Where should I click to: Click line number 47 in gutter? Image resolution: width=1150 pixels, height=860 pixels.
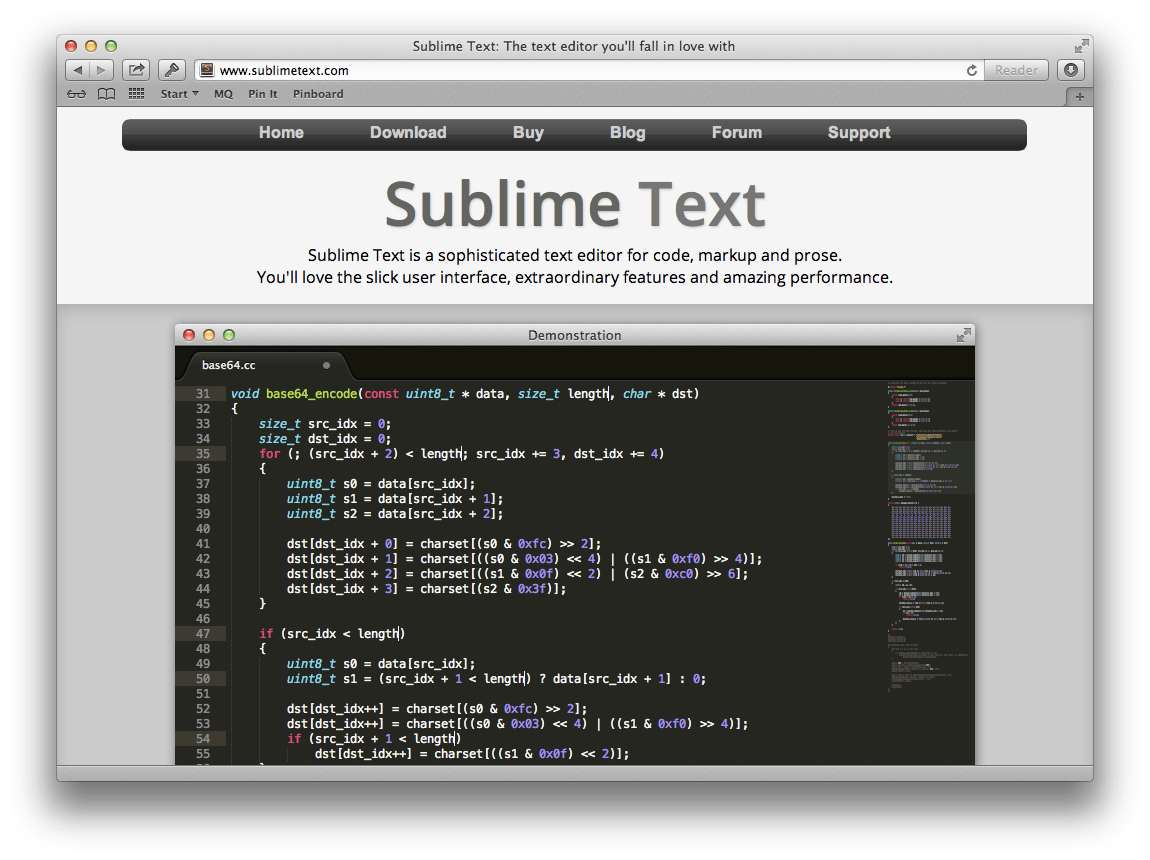tap(202, 633)
